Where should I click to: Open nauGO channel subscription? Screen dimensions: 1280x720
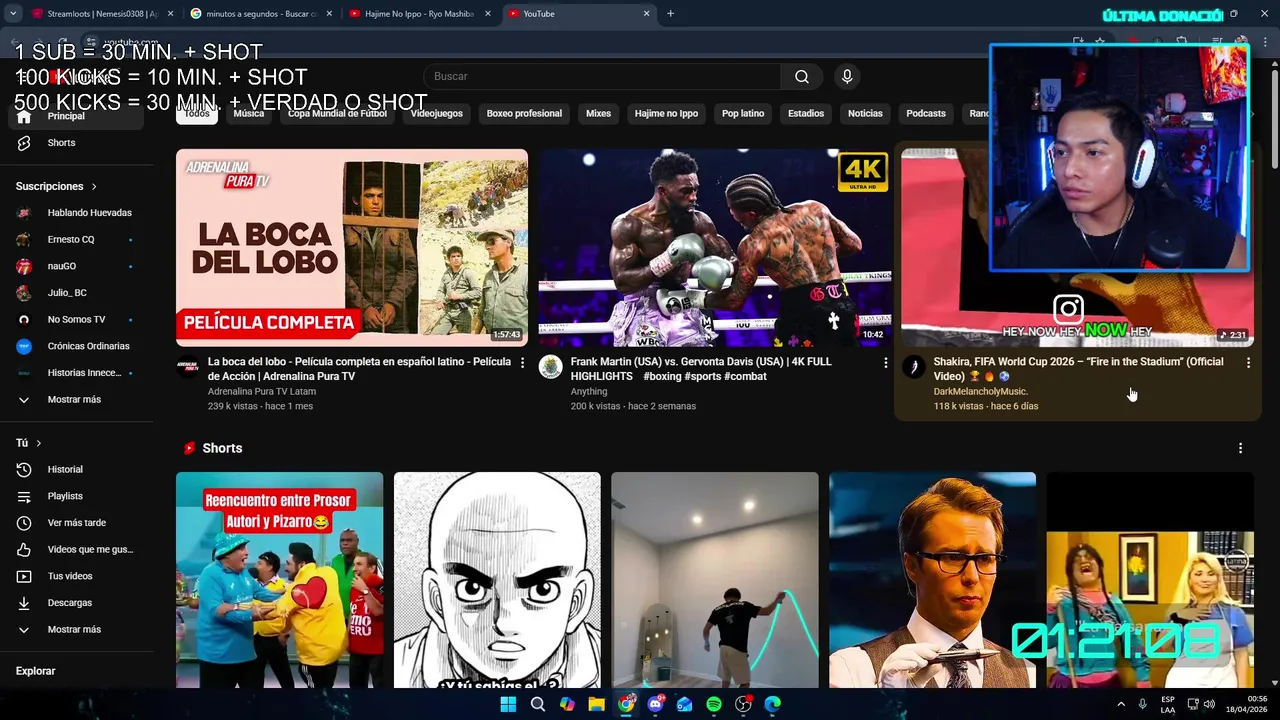(76, 266)
